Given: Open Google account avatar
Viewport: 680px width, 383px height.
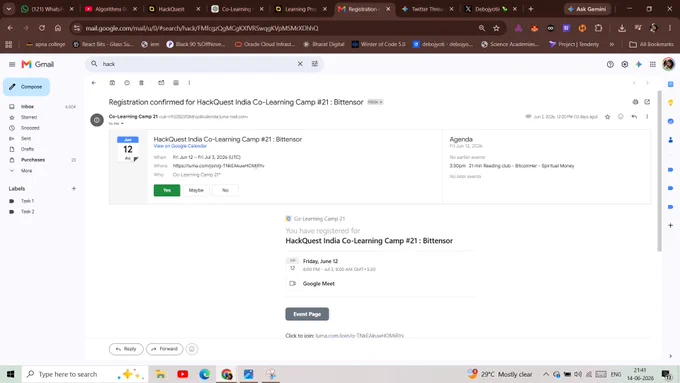Looking at the screenshot, I should (668, 64).
